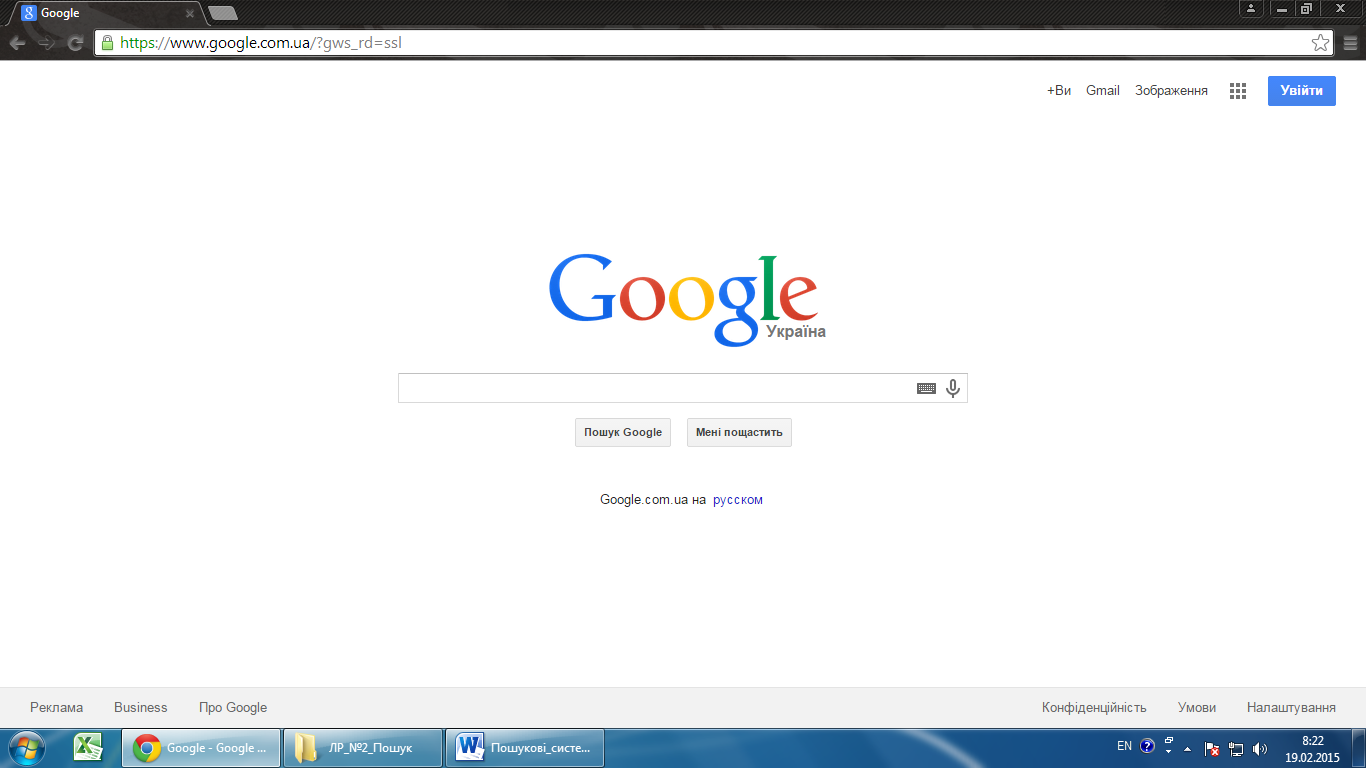Open a new tab
The width and height of the screenshot is (1366, 768).
tap(222, 13)
